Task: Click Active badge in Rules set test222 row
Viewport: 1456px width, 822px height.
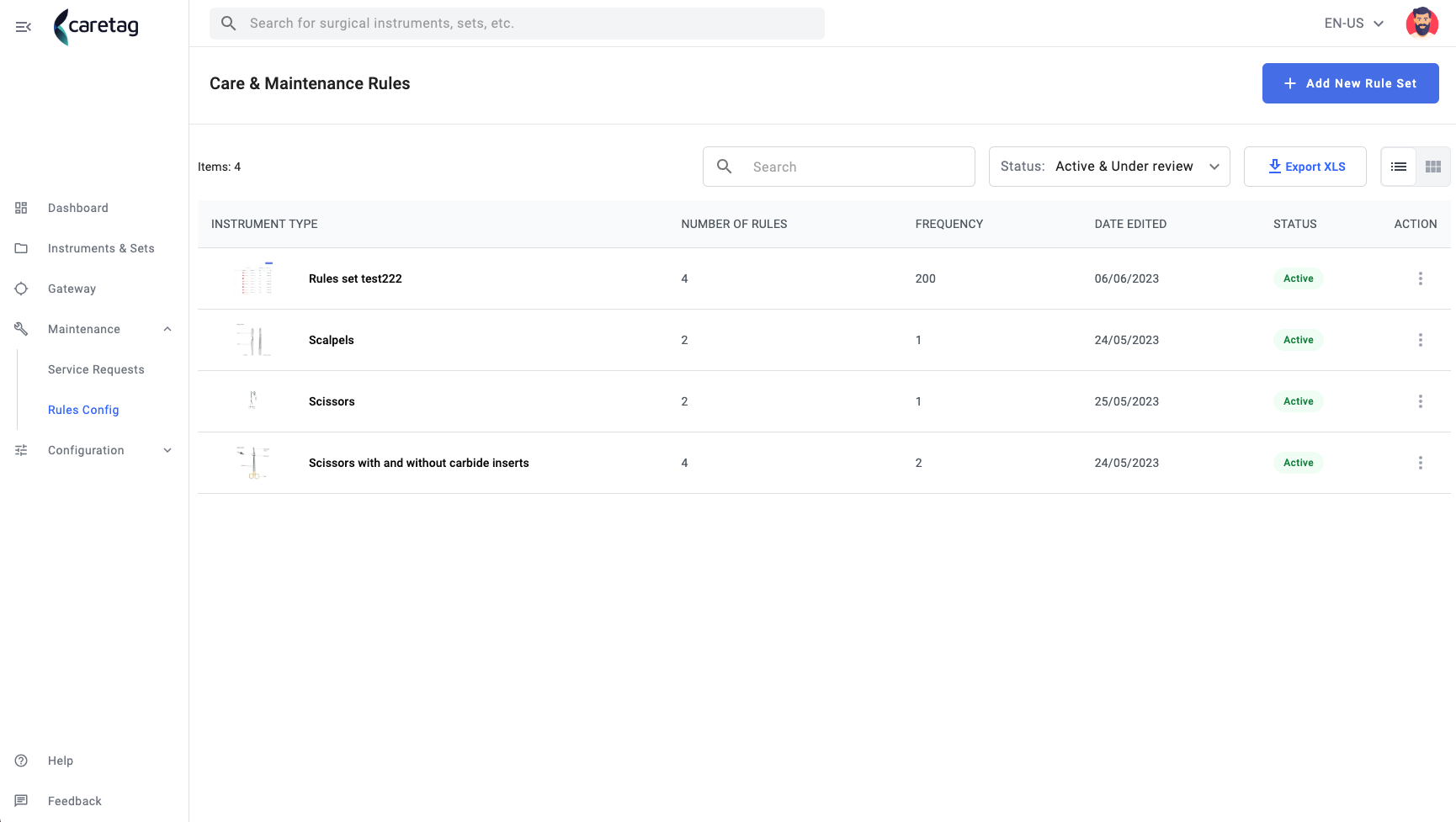Action: click(x=1298, y=278)
